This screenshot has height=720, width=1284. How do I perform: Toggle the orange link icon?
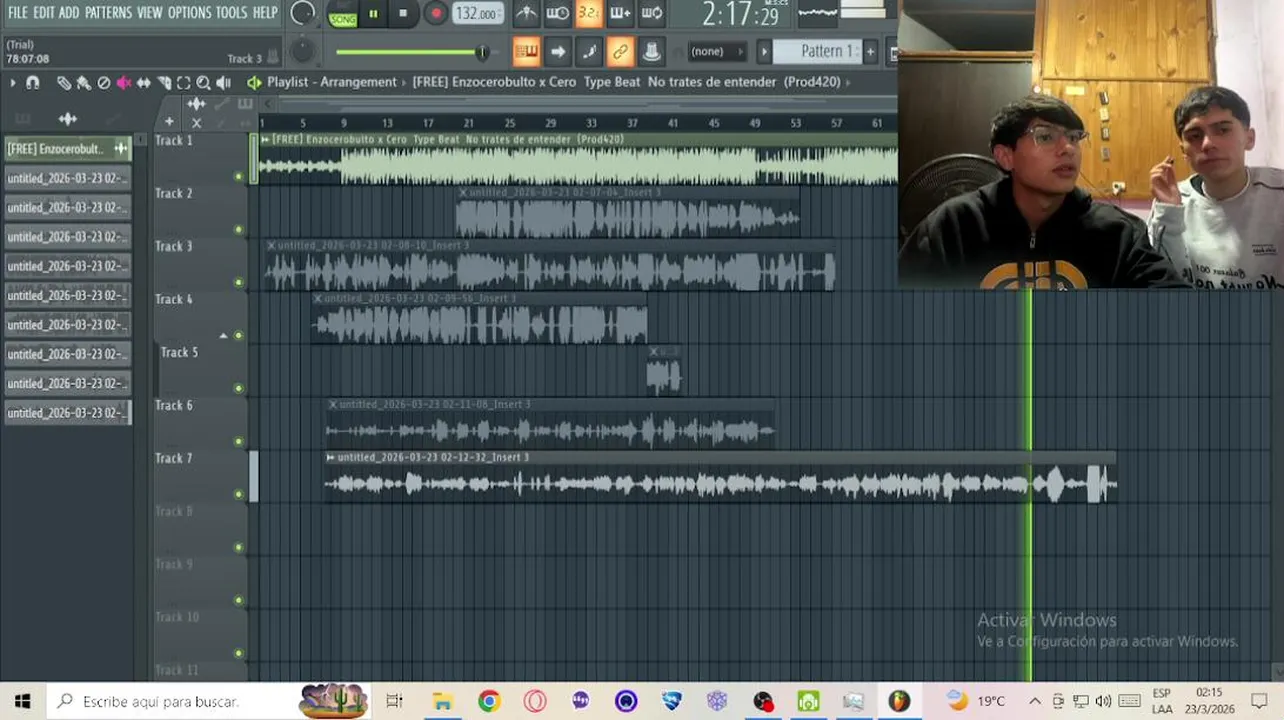(620, 51)
